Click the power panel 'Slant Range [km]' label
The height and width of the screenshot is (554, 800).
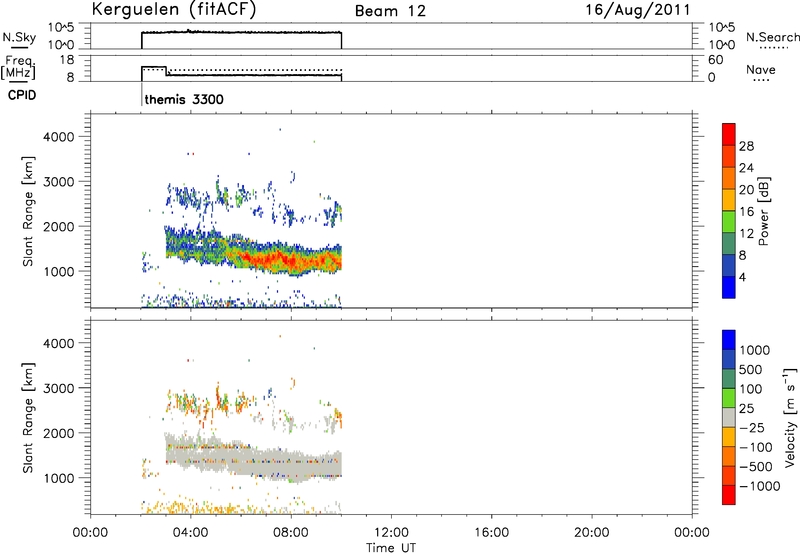click(x=28, y=211)
